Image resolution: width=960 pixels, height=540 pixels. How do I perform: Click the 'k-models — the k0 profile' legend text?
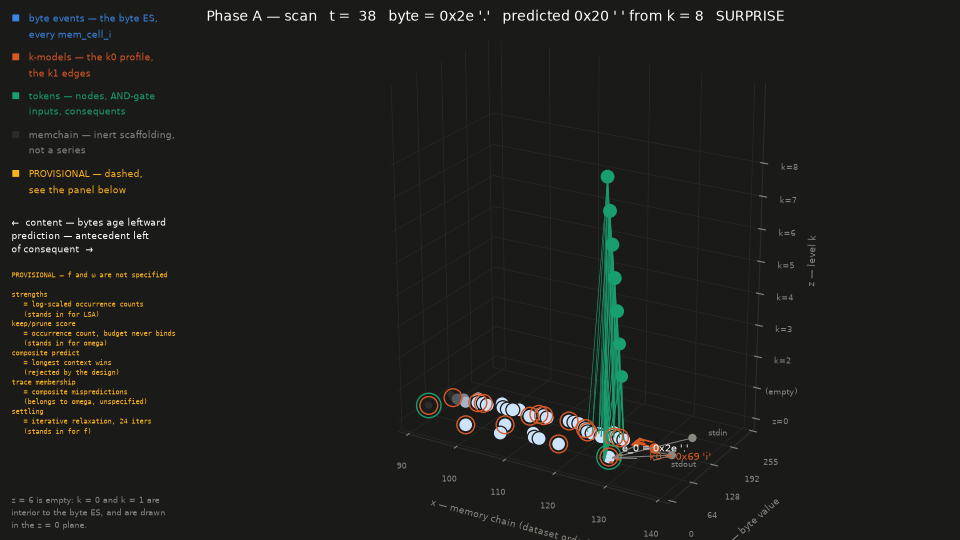[91, 57]
